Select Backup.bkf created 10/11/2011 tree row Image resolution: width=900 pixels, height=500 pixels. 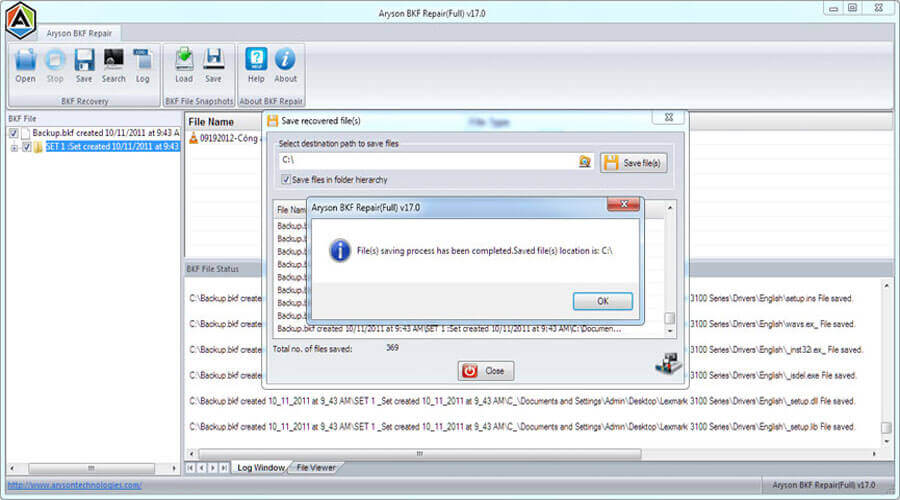[106, 133]
